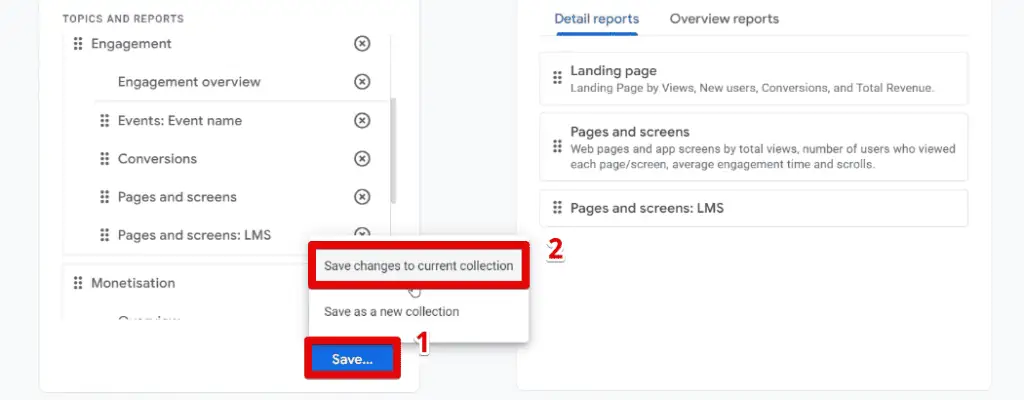Switch to Overview reports tab
This screenshot has width=1024, height=400.
click(724, 19)
